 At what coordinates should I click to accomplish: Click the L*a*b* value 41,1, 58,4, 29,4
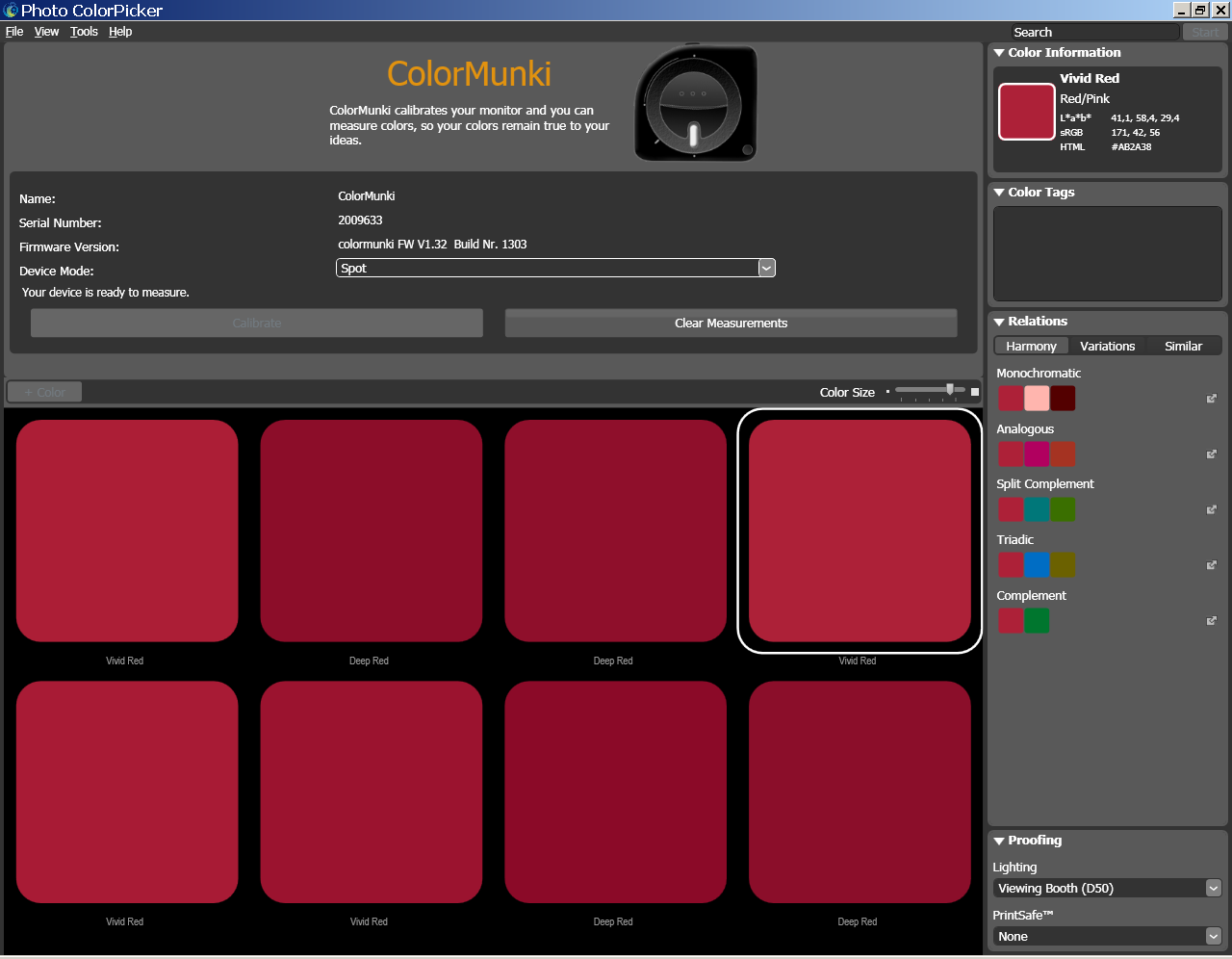click(x=1145, y=118)
